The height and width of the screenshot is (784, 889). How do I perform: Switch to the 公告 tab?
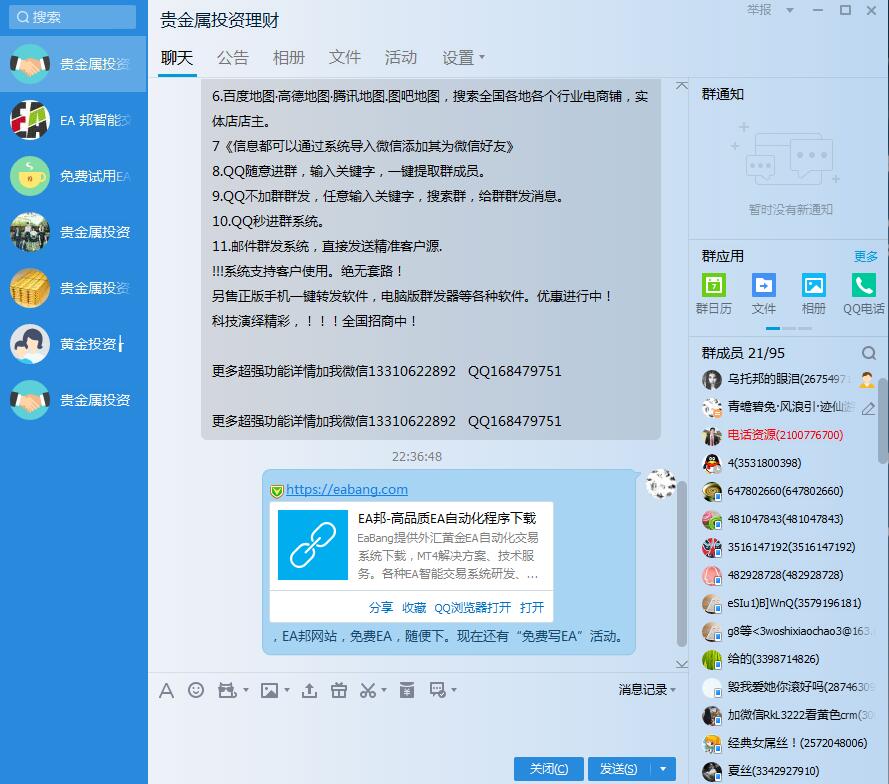(232, 58)
